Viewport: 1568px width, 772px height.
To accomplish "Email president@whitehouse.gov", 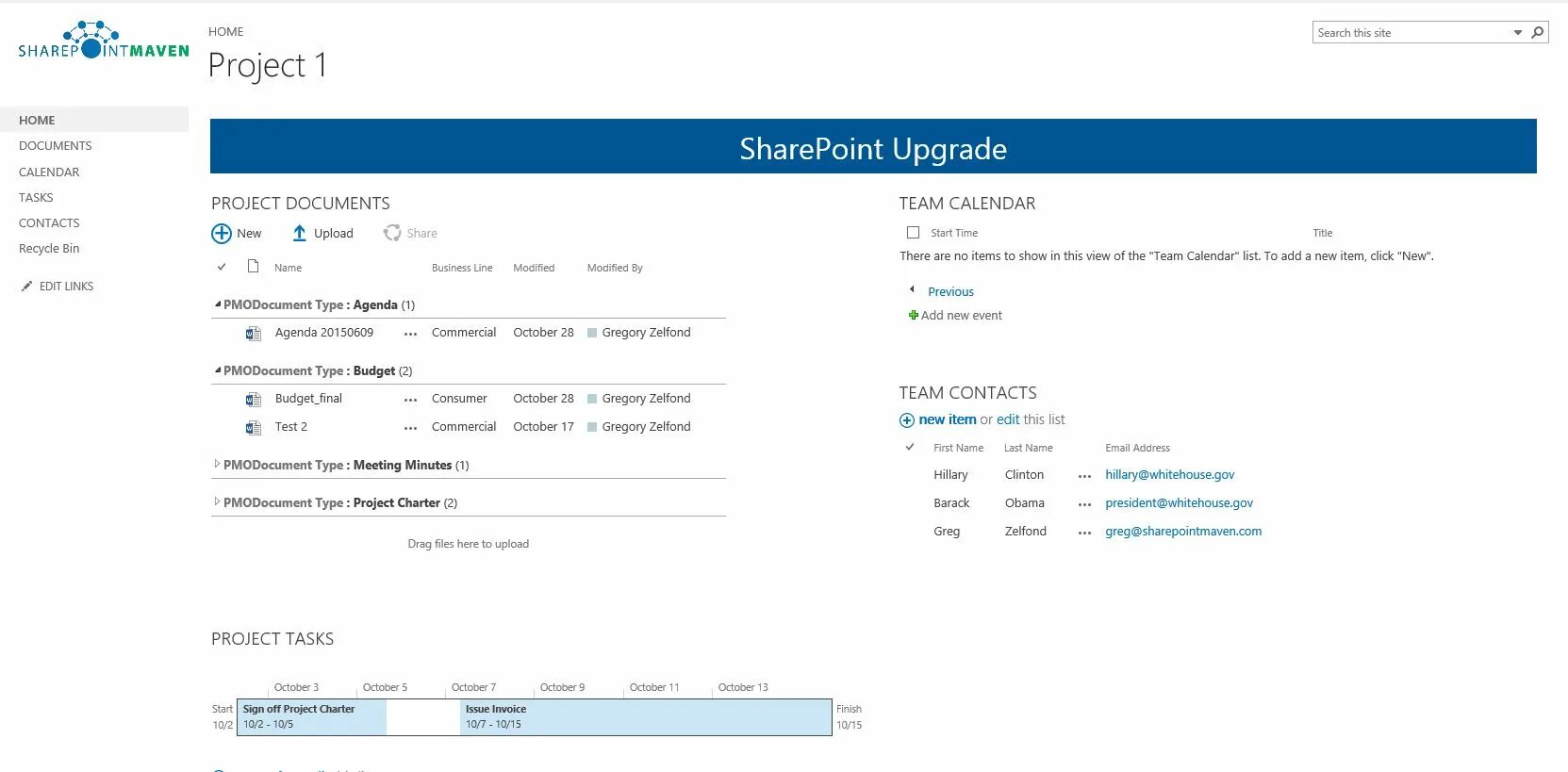I will tap(1179, 503).
